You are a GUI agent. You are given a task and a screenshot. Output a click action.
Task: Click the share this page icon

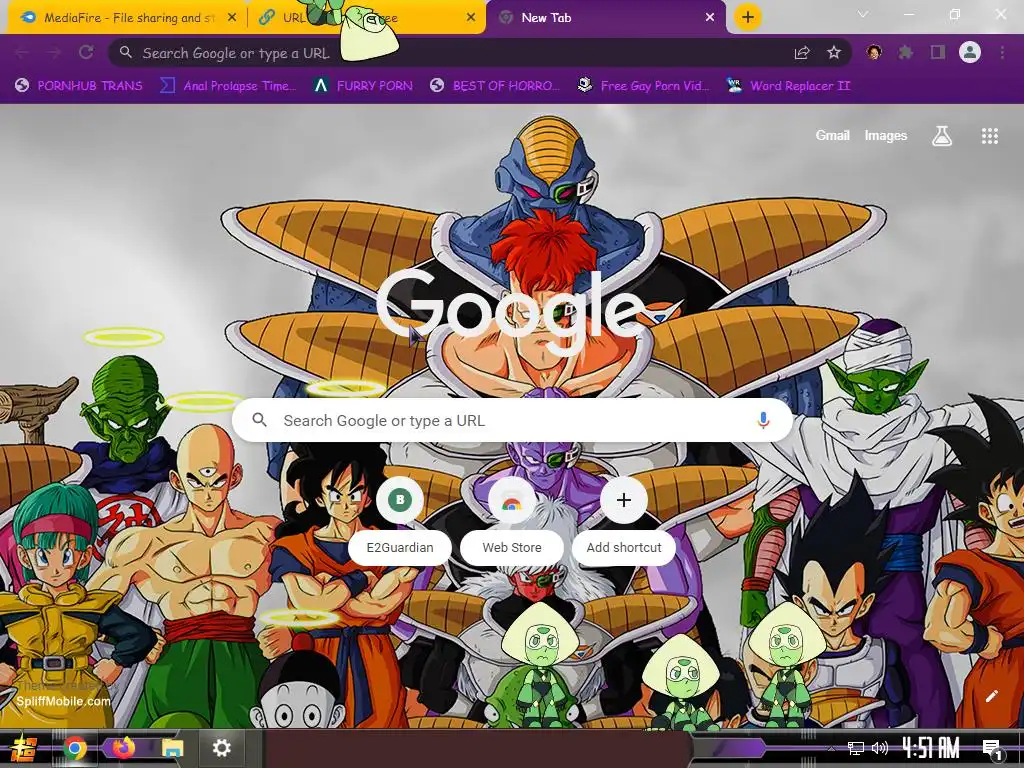click(802, 53)
